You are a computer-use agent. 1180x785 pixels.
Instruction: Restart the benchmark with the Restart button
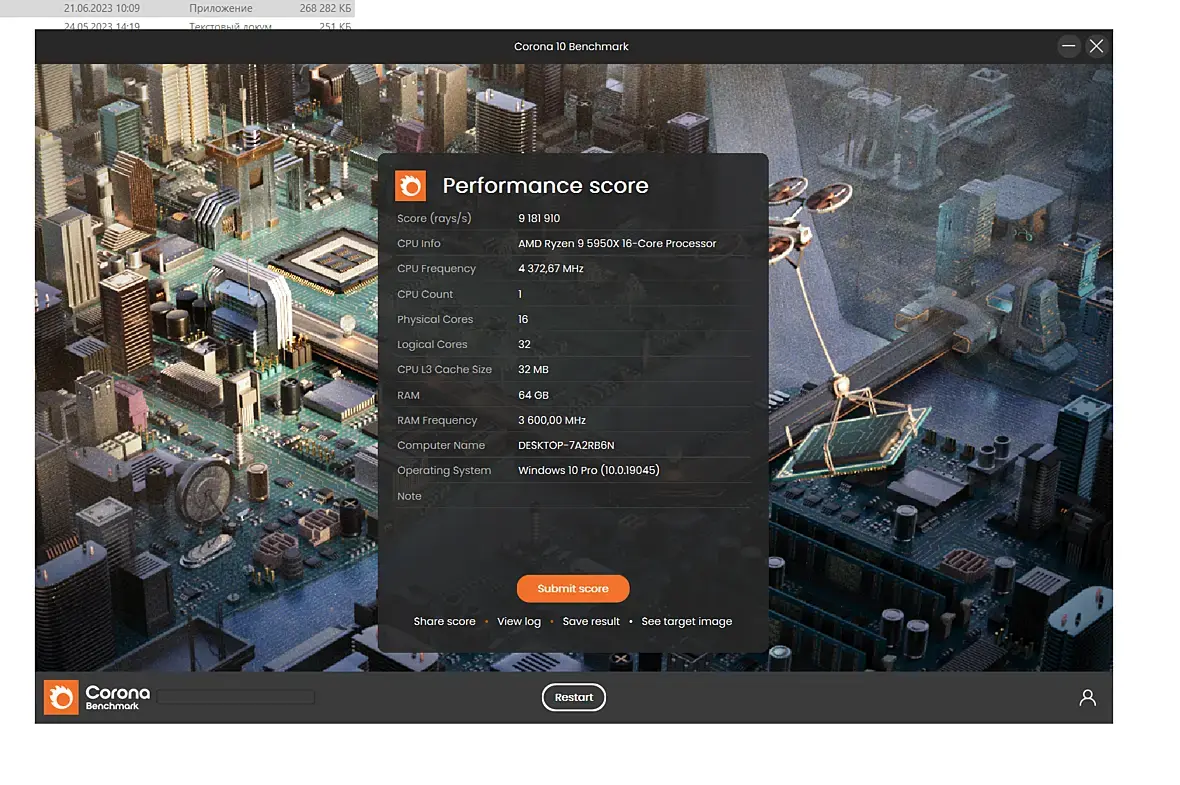point(573,697)
